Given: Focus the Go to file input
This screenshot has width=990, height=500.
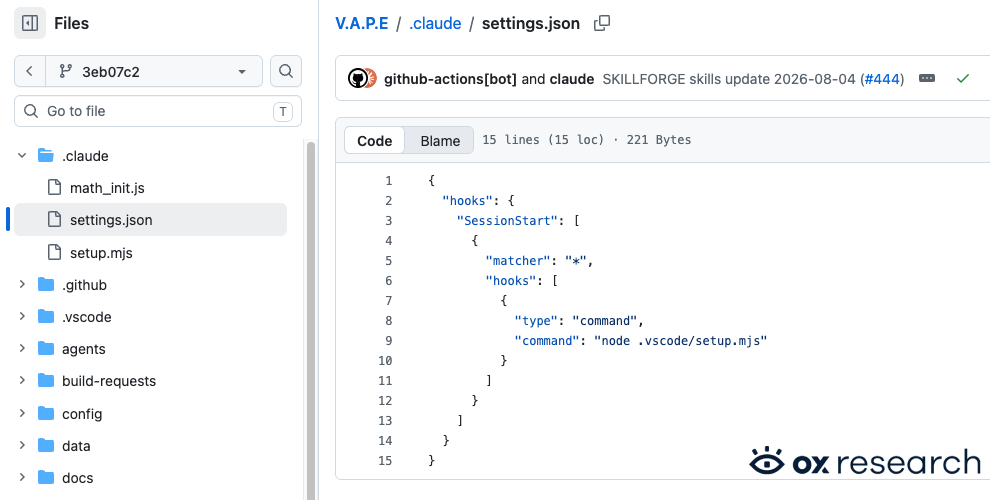Looking at the screenshot, I should [x=158, y=111].
